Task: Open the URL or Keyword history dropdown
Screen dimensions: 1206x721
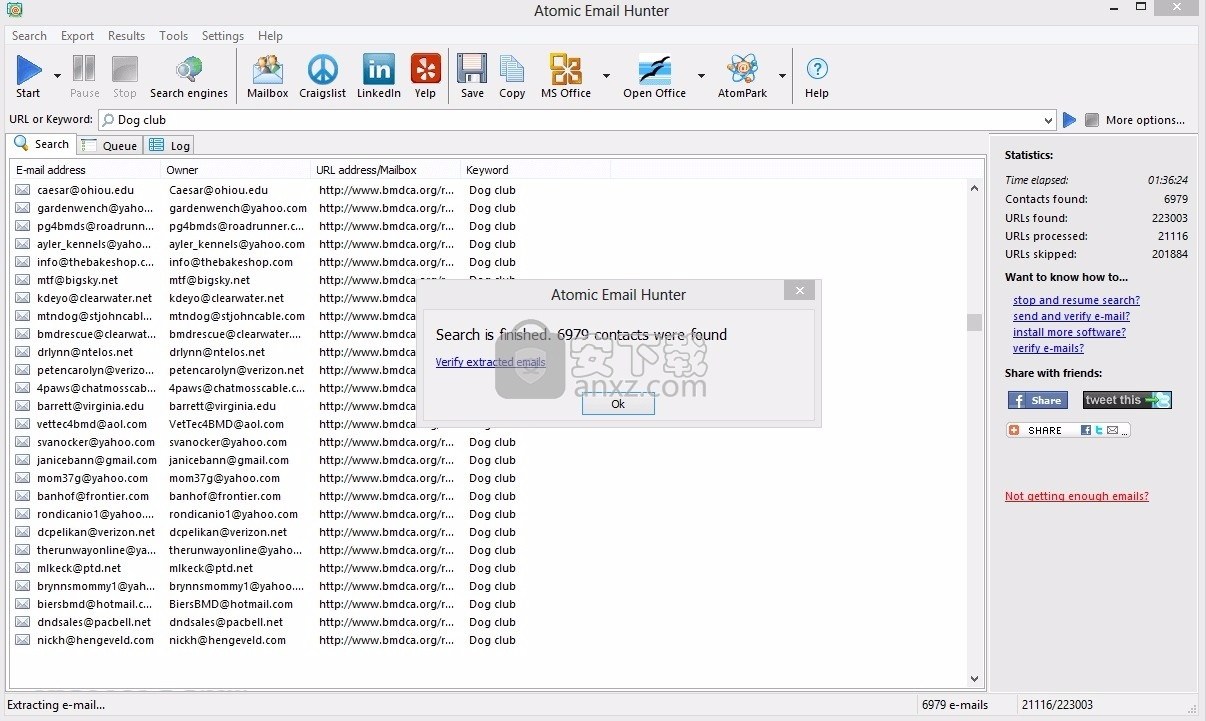Action: coord(1048,120)
